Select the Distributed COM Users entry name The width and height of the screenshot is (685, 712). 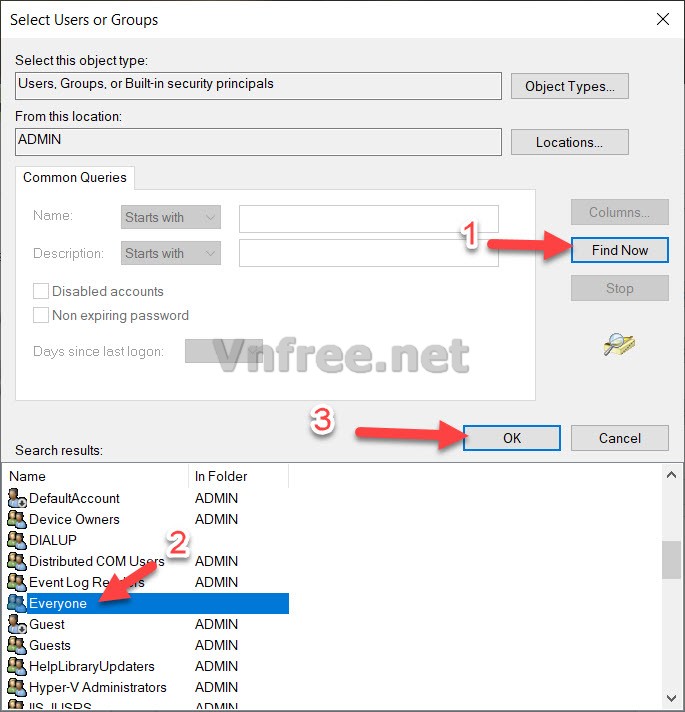click(x=97, y=561)
